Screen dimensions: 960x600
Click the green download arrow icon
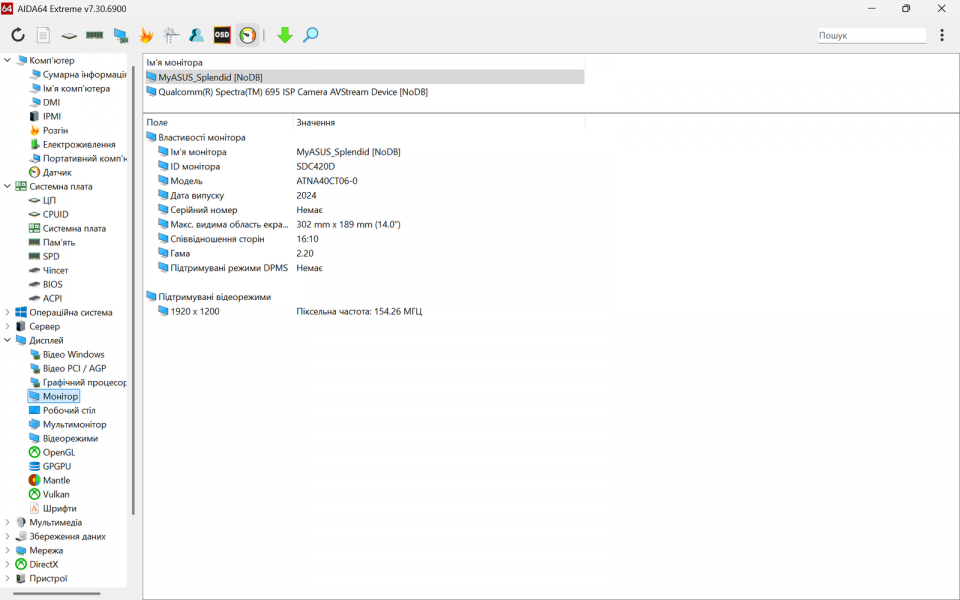pyautogui.click(x=285, y=35)
